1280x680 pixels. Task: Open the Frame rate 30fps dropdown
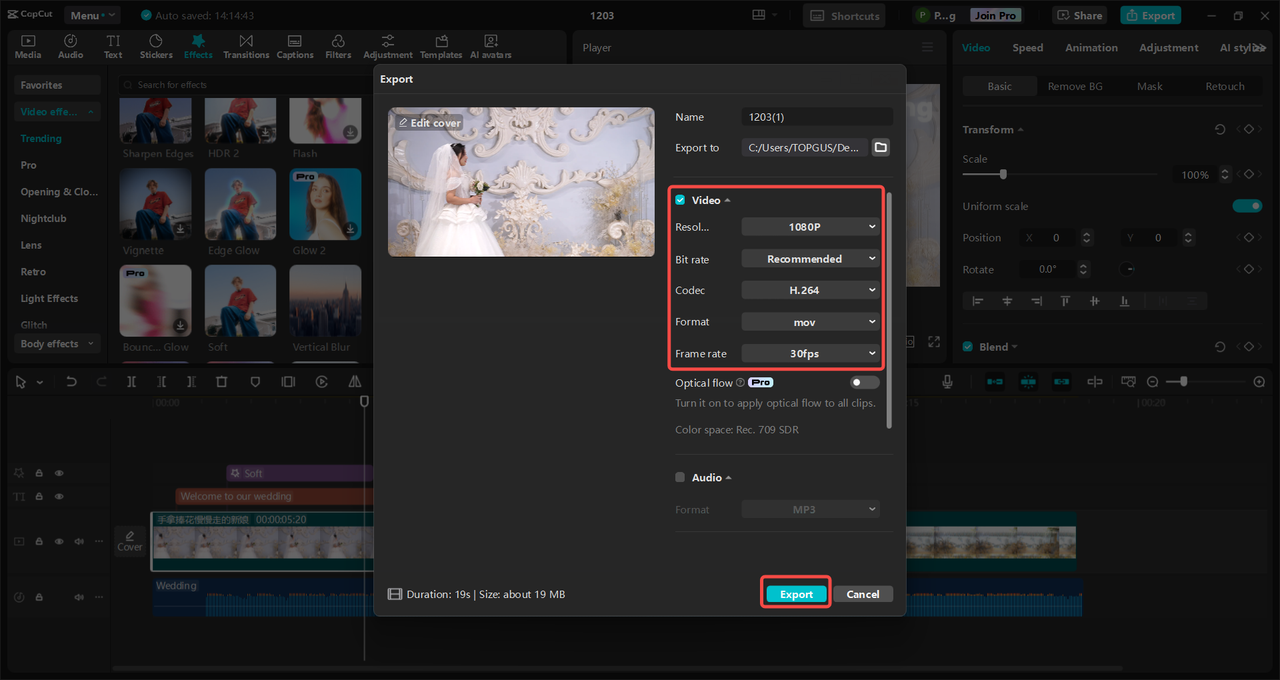point(810,353)
